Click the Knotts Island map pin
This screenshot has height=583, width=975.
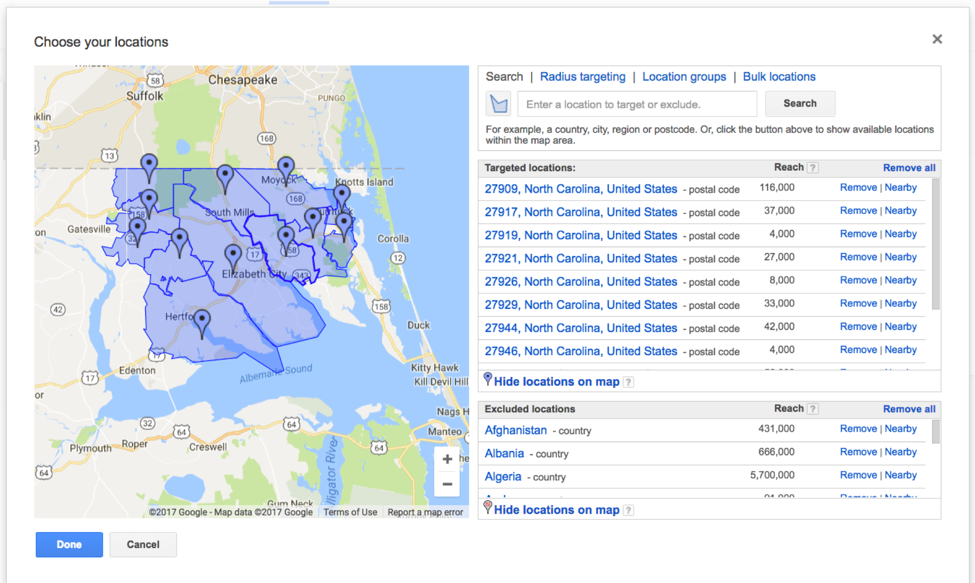(341, 198)
